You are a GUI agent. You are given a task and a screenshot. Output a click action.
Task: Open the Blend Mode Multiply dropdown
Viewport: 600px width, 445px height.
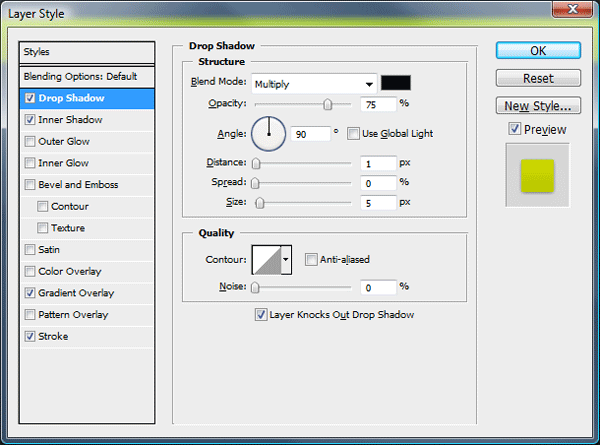point(314,84)
